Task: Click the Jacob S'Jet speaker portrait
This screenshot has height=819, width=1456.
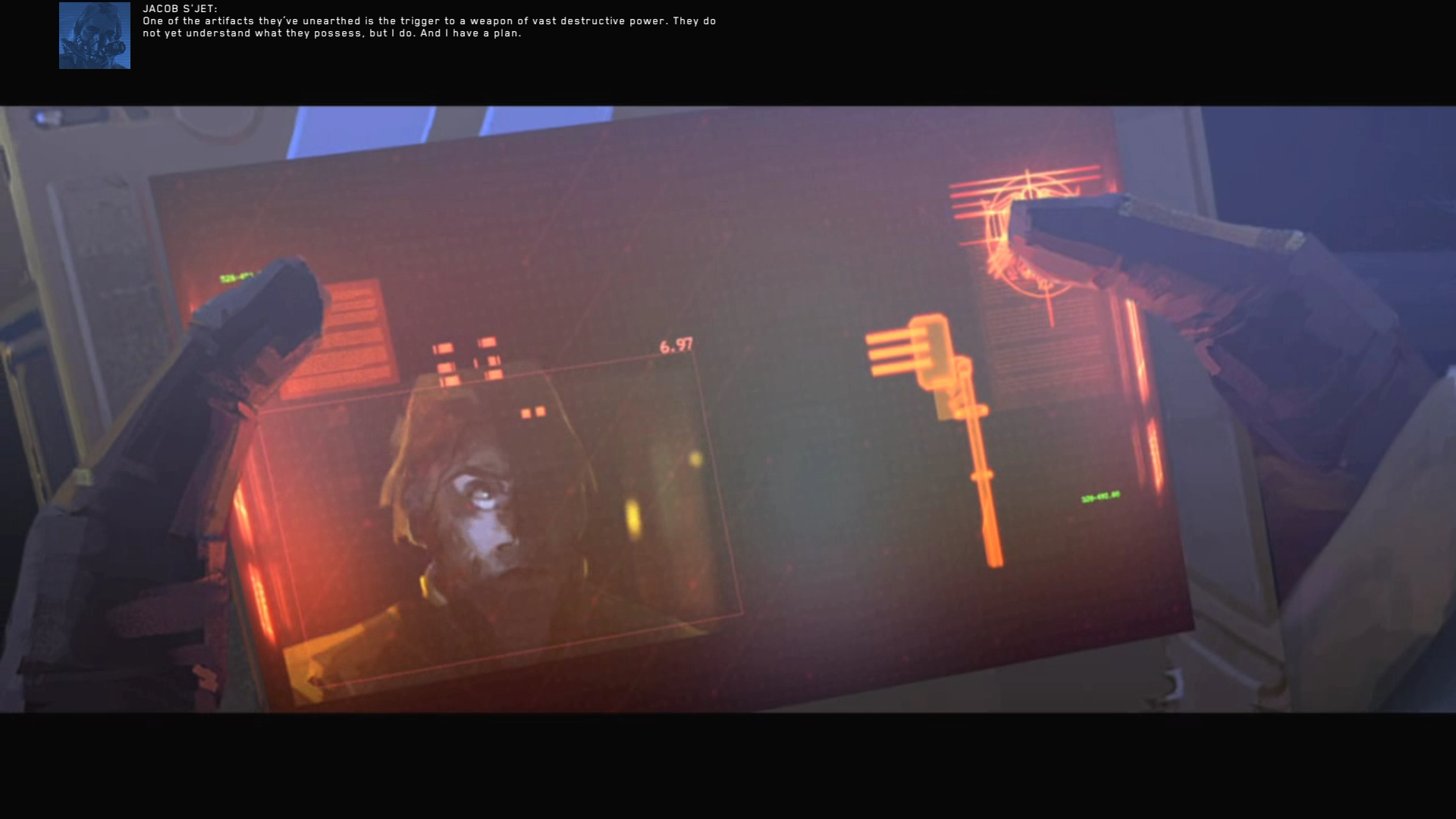Action: click(95, 36)
